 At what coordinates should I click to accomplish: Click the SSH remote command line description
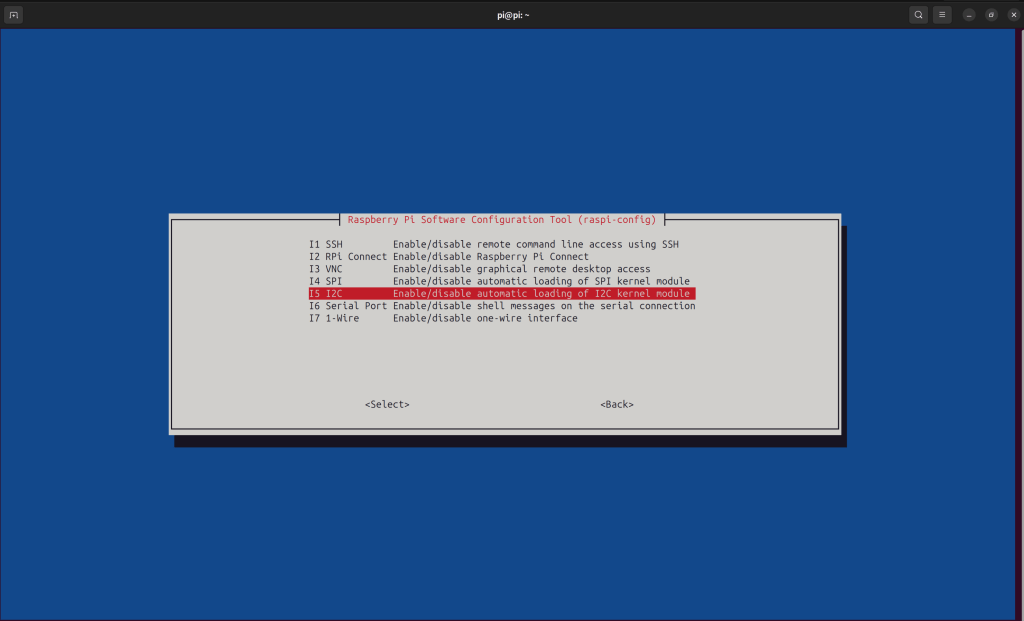tap(535, 244)
